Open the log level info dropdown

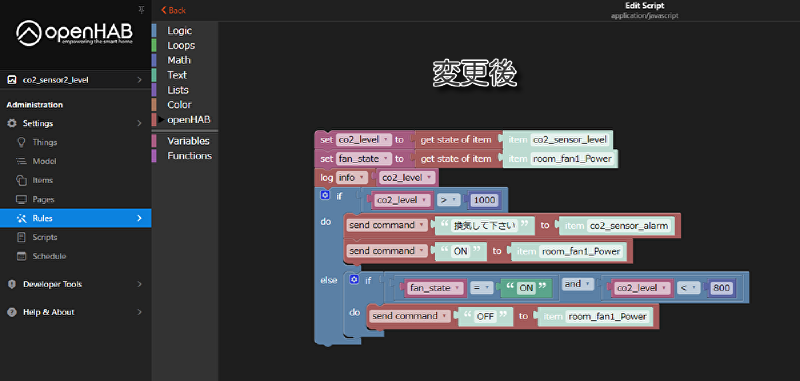(352, 177)
